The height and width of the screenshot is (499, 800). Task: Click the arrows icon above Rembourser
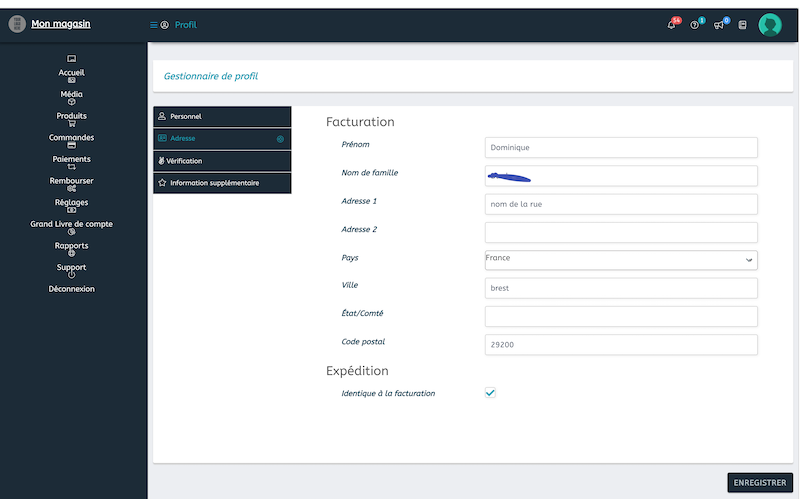coord(71,166)
